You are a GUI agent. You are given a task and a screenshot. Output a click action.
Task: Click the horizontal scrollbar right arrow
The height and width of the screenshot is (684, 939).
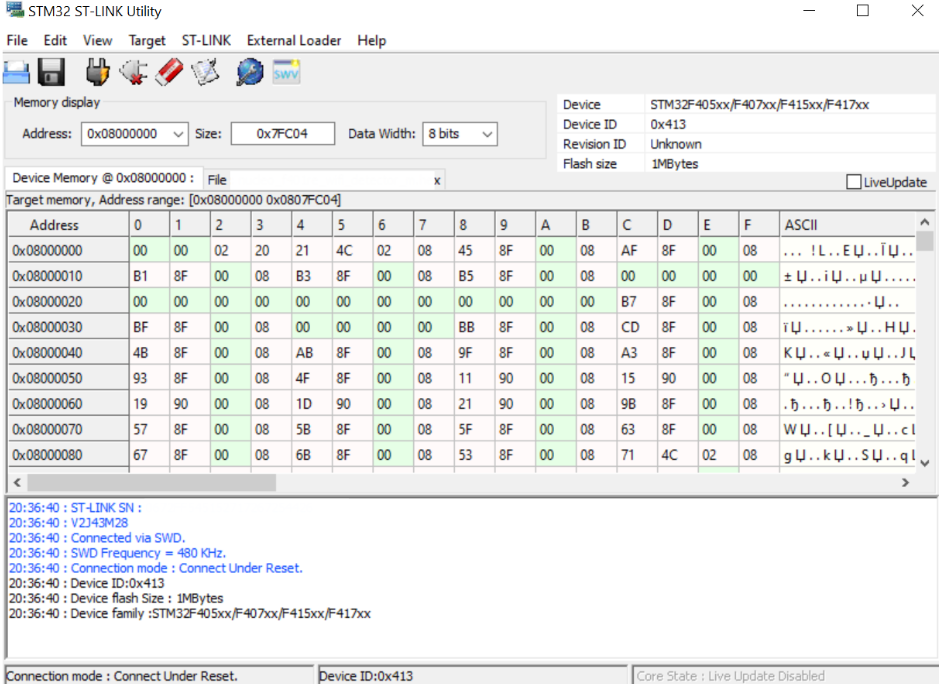coord(905,483)
